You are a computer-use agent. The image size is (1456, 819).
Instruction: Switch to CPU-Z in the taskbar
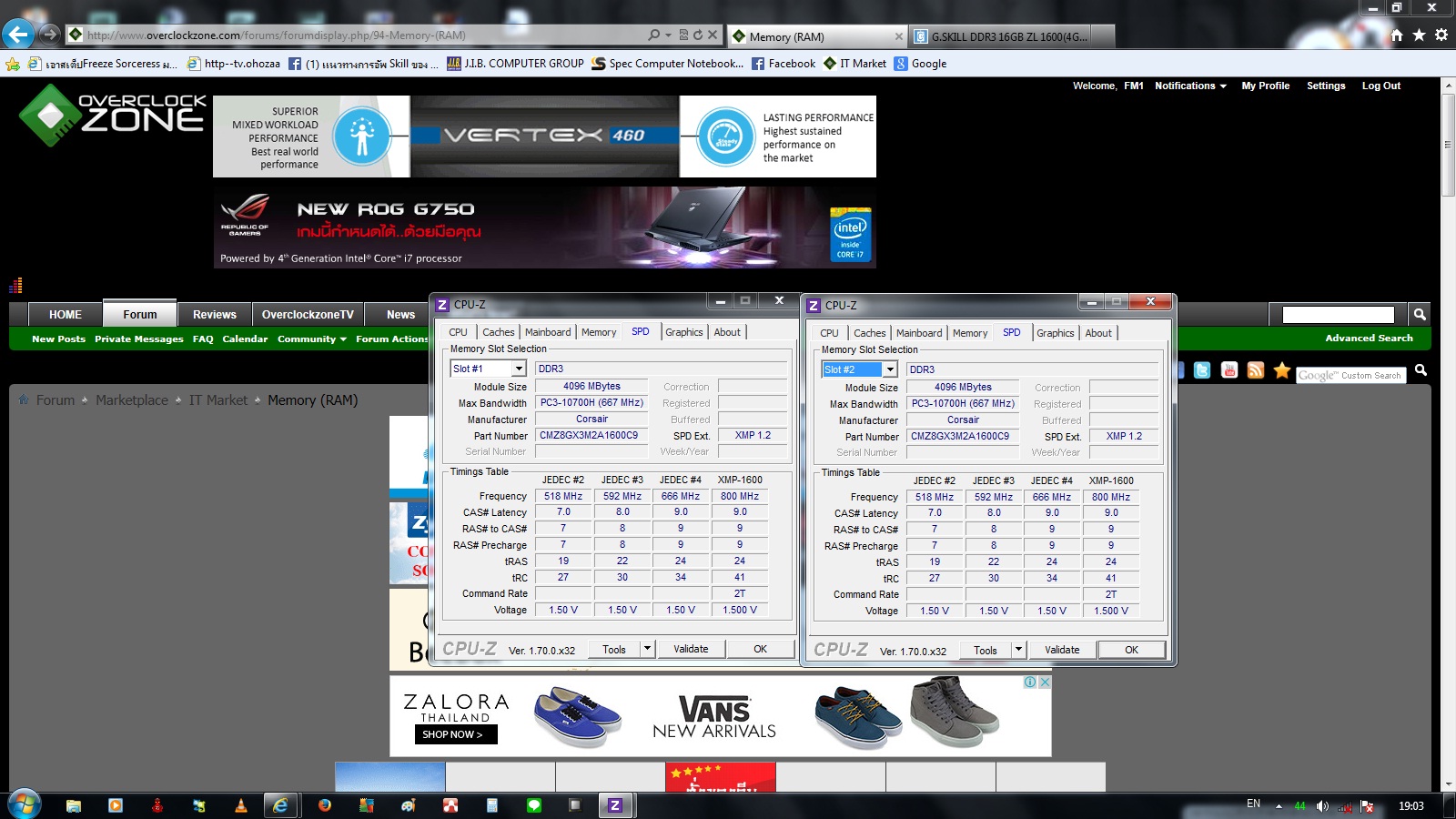(616, 805)
